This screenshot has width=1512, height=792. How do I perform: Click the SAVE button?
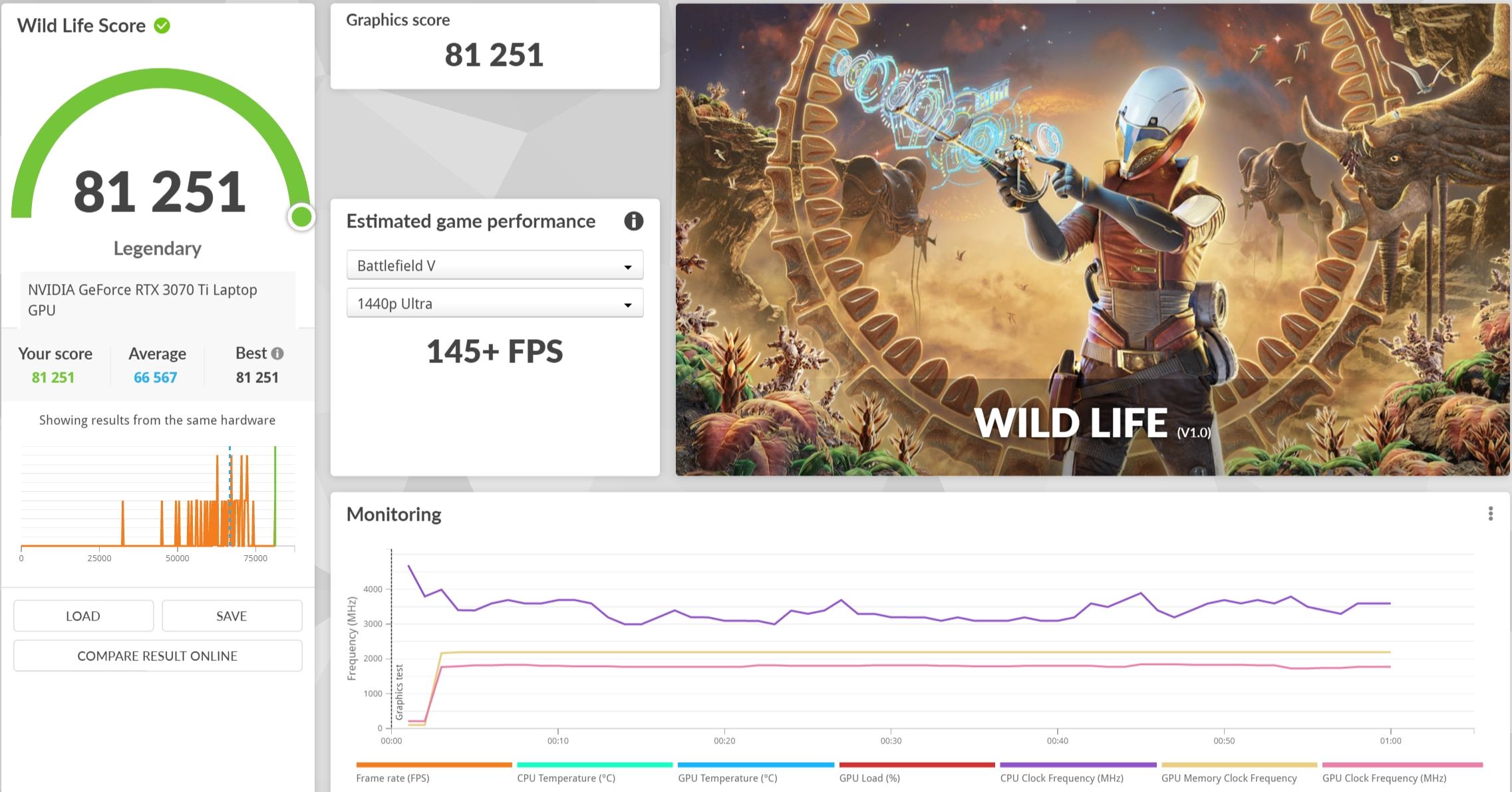[231, 616]
